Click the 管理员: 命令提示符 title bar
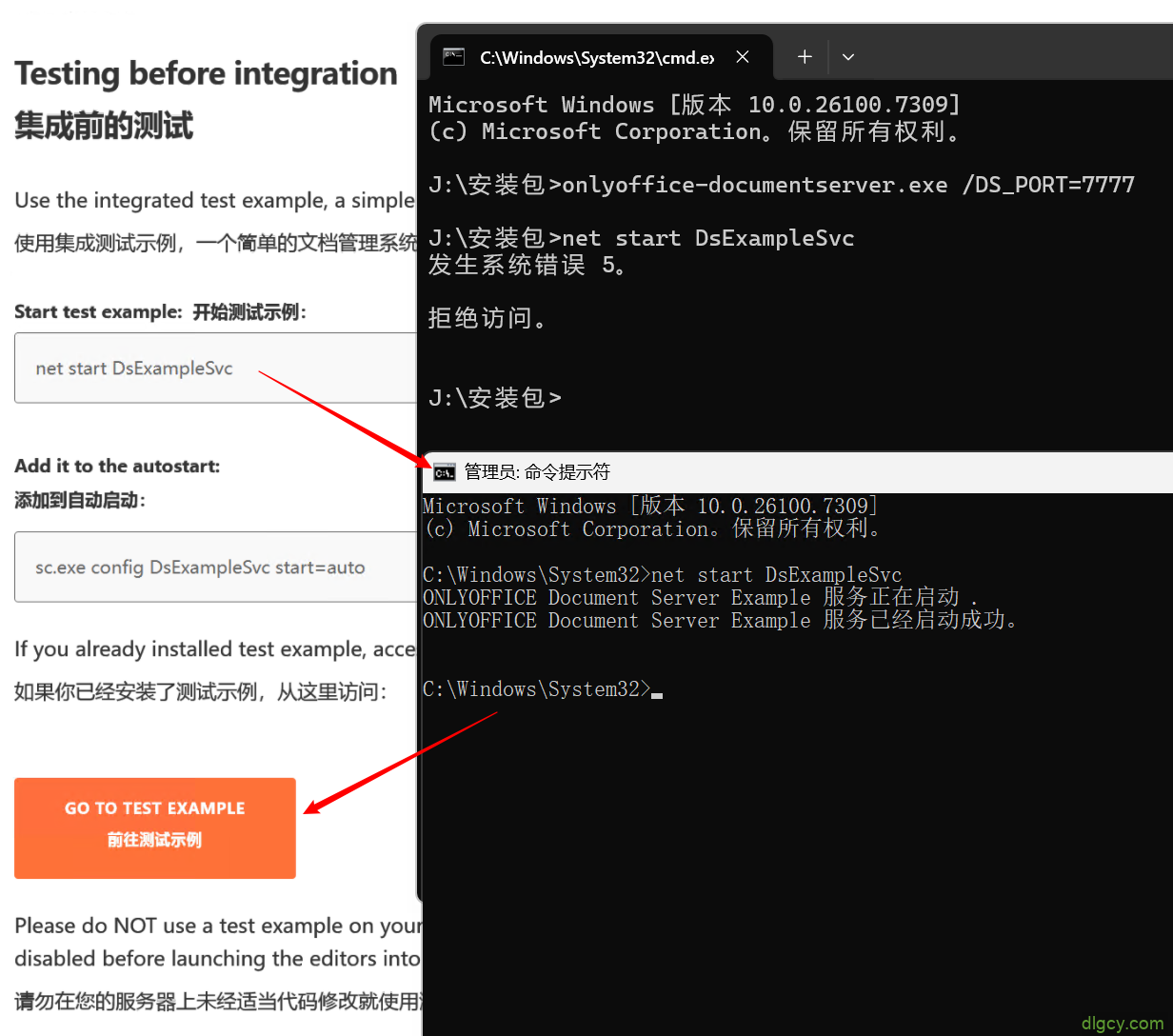 point(798,472)
